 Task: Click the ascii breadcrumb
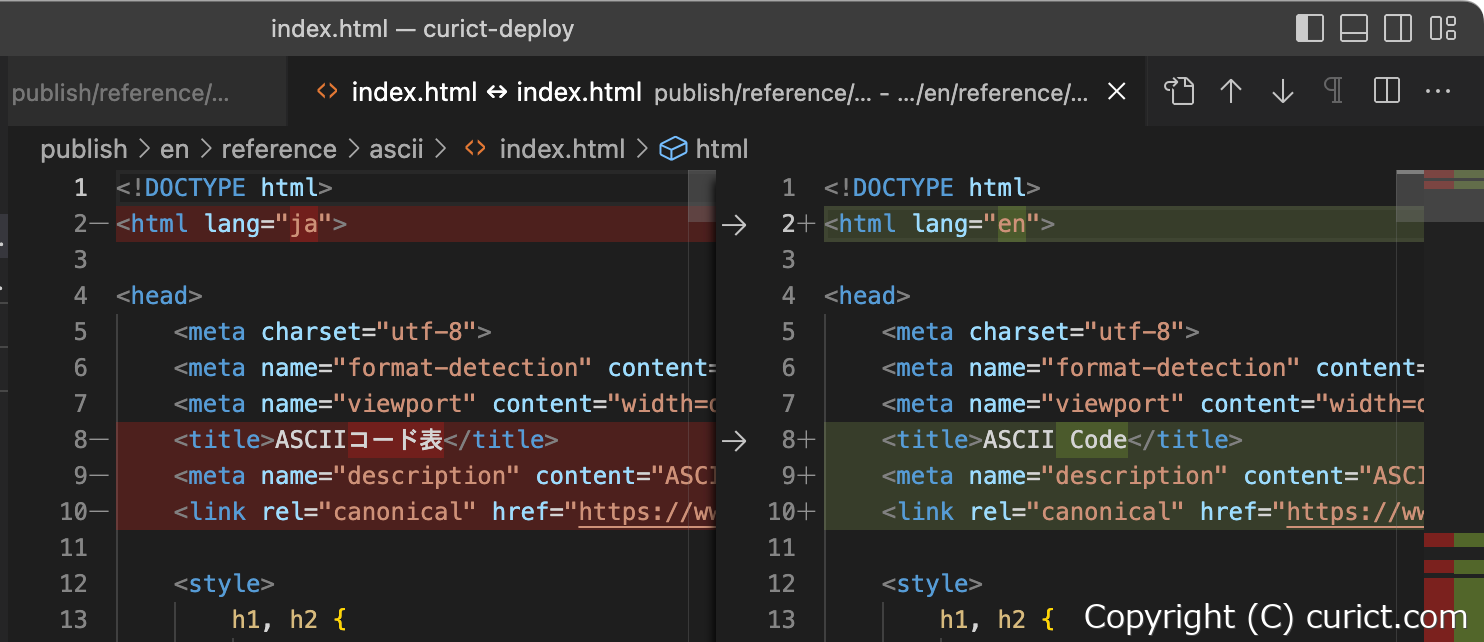click(x=397, y=149)
